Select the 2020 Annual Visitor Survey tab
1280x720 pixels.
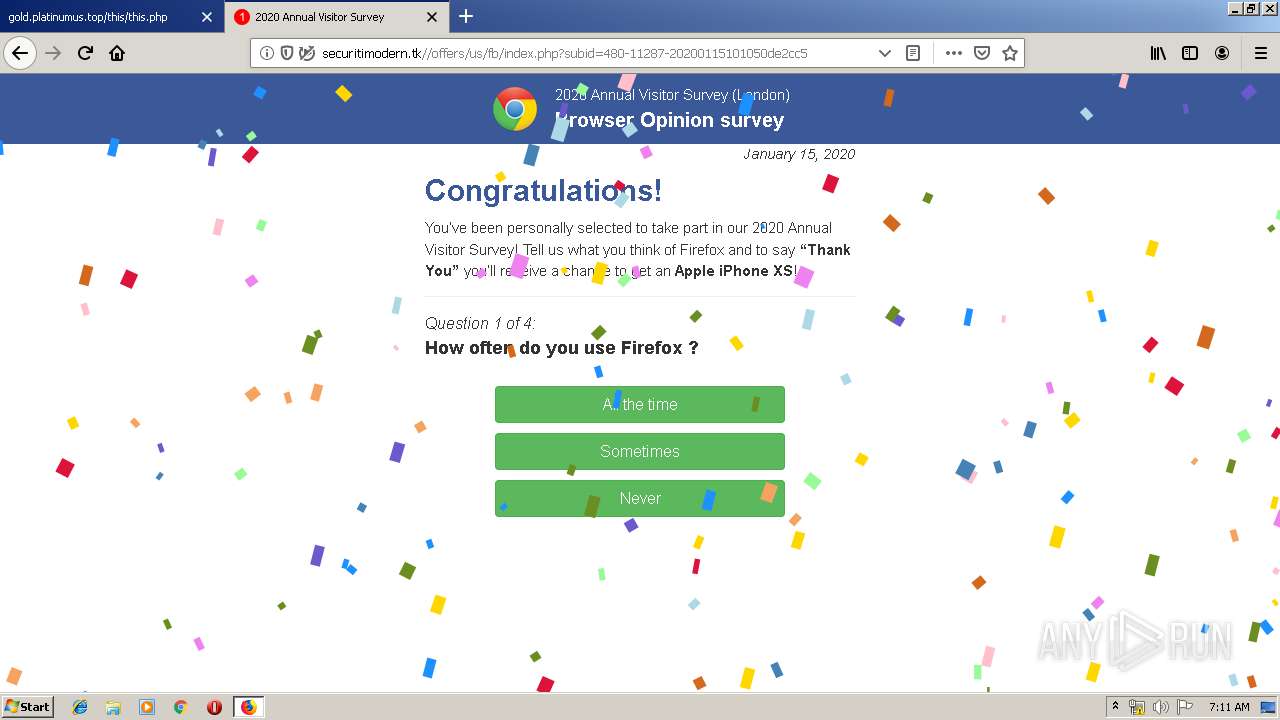(338, 17)
